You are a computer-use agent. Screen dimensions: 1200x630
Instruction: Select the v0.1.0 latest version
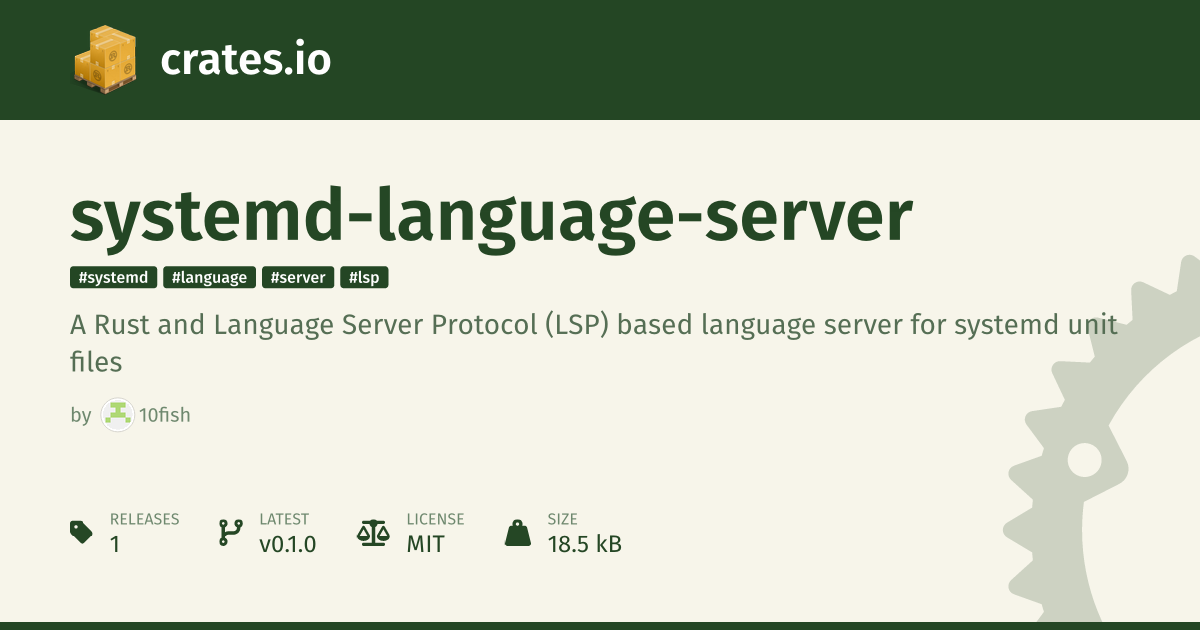[287, 545]
